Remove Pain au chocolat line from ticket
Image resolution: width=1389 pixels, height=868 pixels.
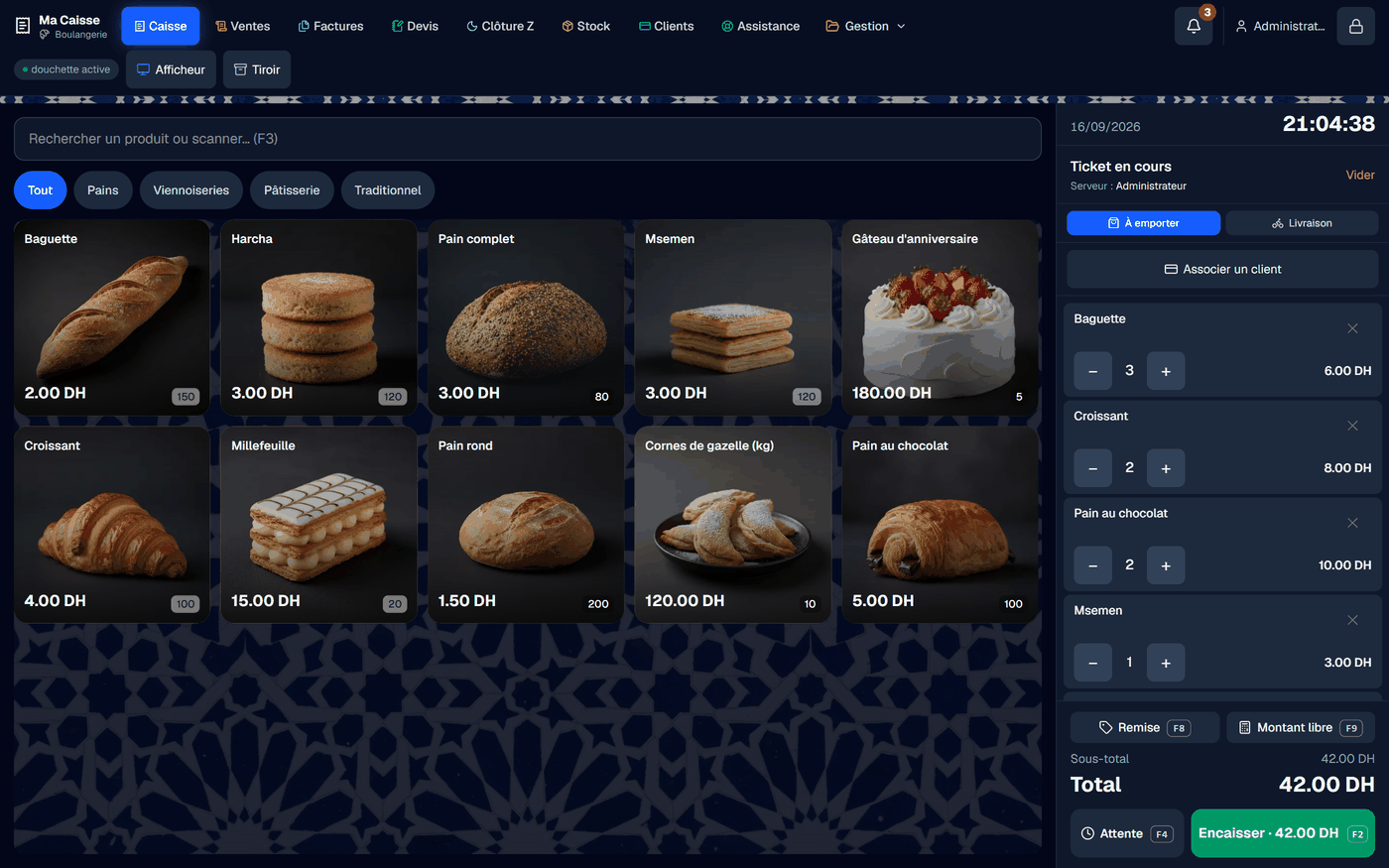point(1352,523)
